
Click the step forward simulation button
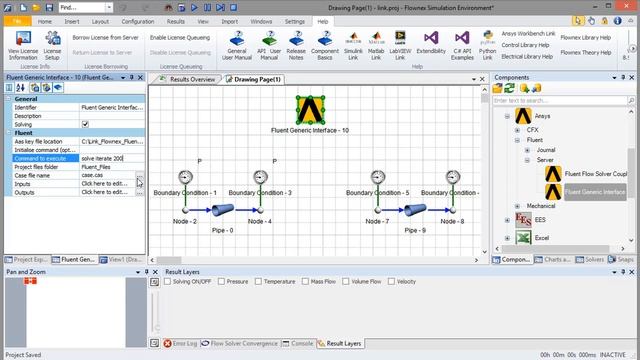[220, 7]
